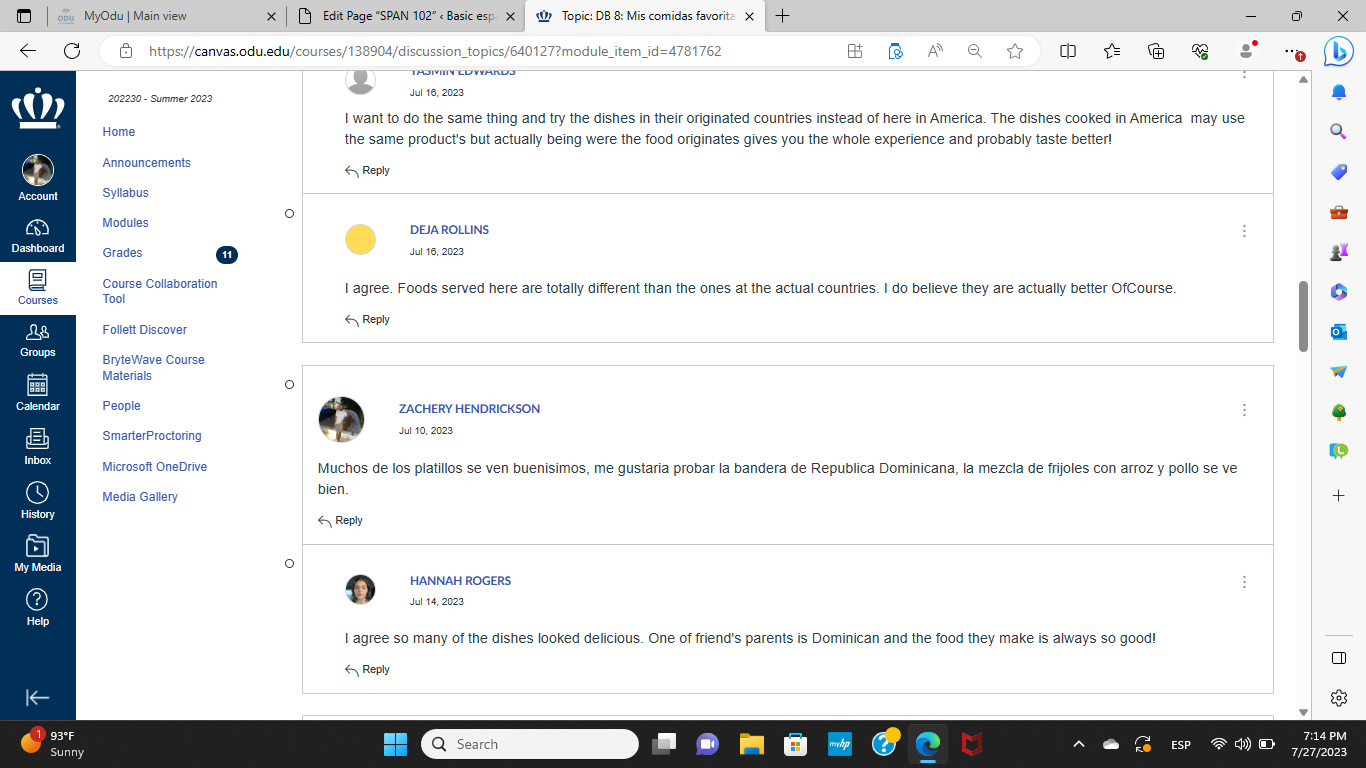Open the Help icon in sidebar
The height and width of the screenshot is (768, 1366).
(37, 607)
